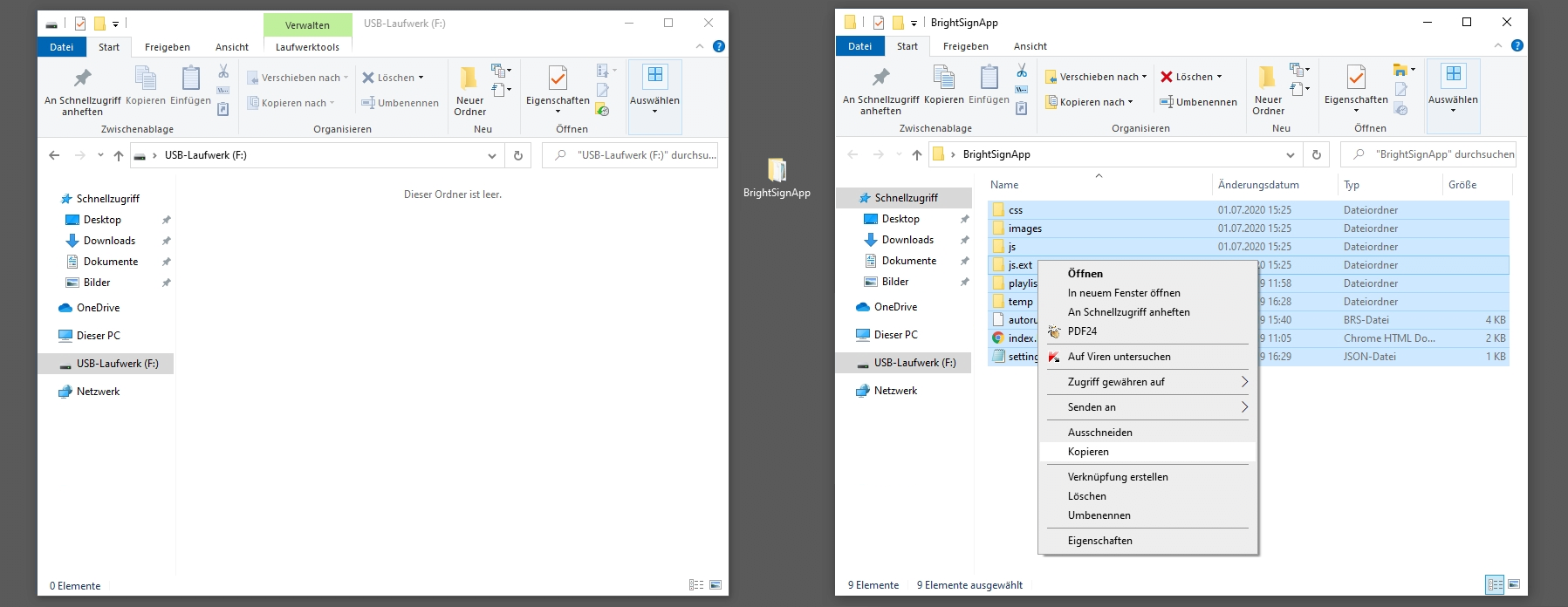Click the refresh button beside BrightSignApp address bar
This screenshot has height=607, width=1568.
[x=1317, y=154]
